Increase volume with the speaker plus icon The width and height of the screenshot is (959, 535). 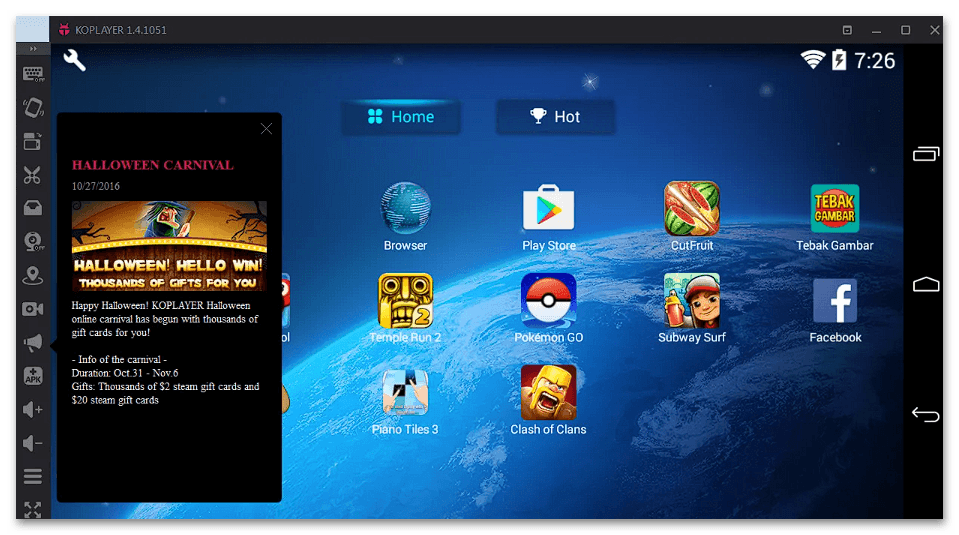(x=33, y=410)
